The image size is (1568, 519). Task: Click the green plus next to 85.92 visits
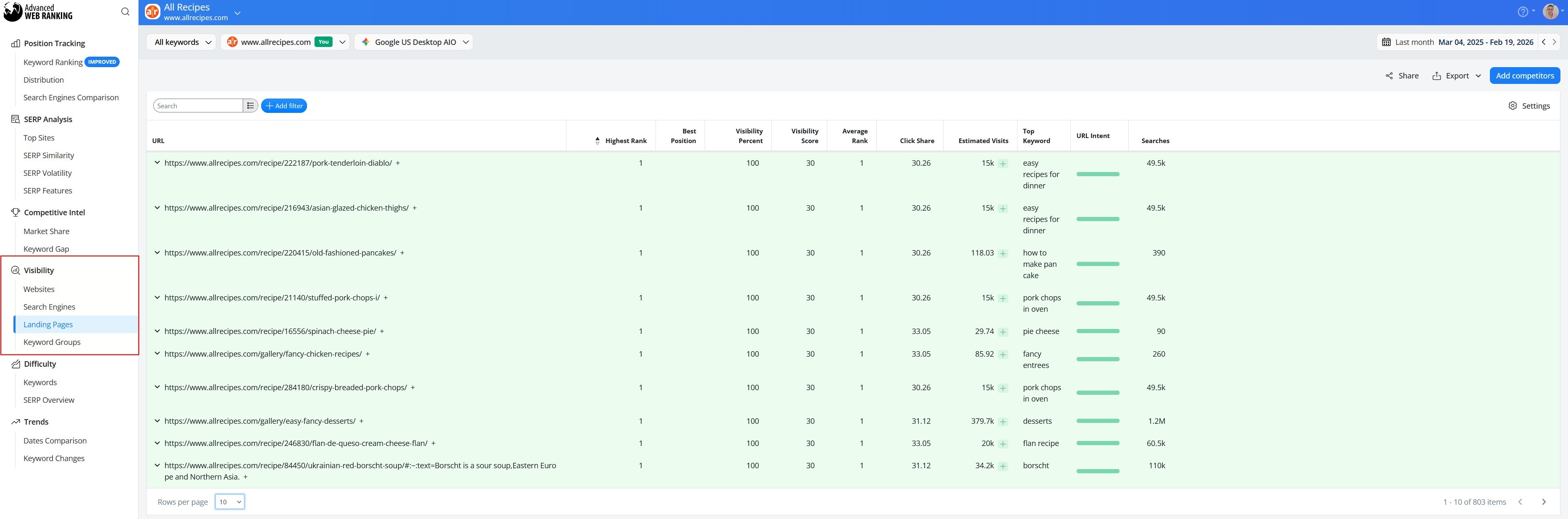tap(1003, 354)
